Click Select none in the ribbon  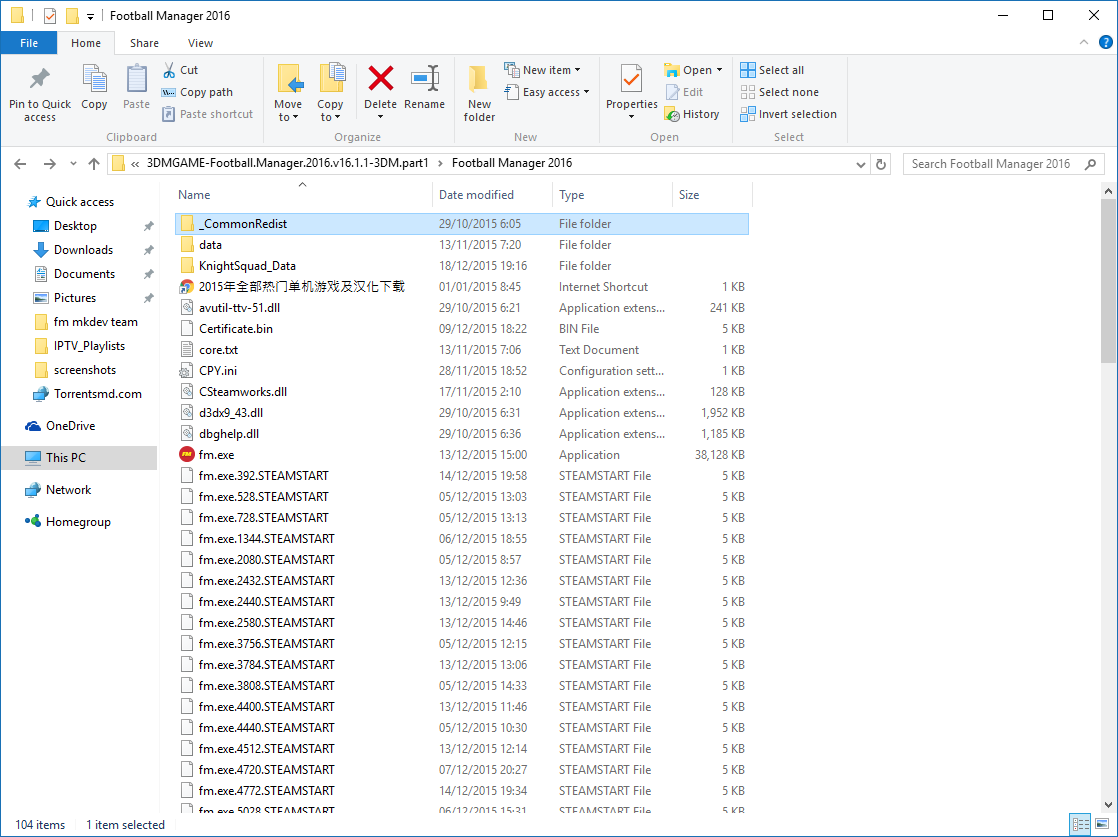pyautogui.click(x=779, y=92)
